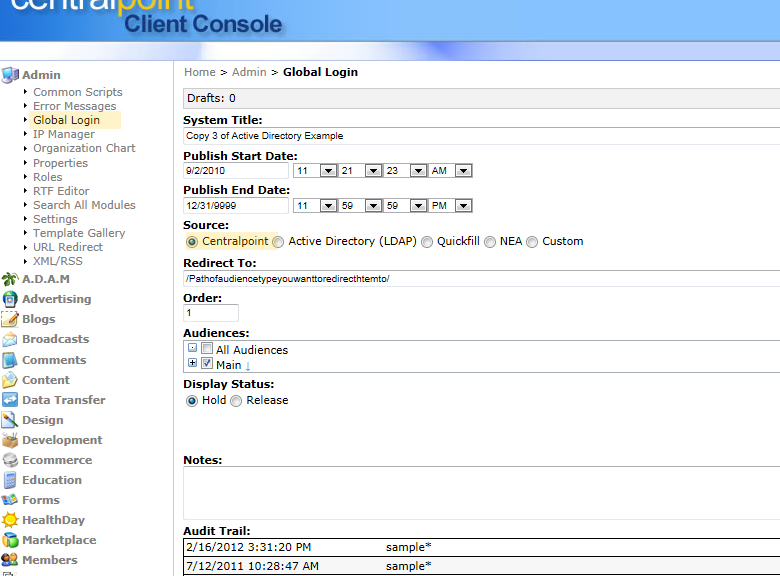780x576 pixels.
Task: Click the Ecommerce module icon
Action: pyautogui.click(x=10, y=460)
